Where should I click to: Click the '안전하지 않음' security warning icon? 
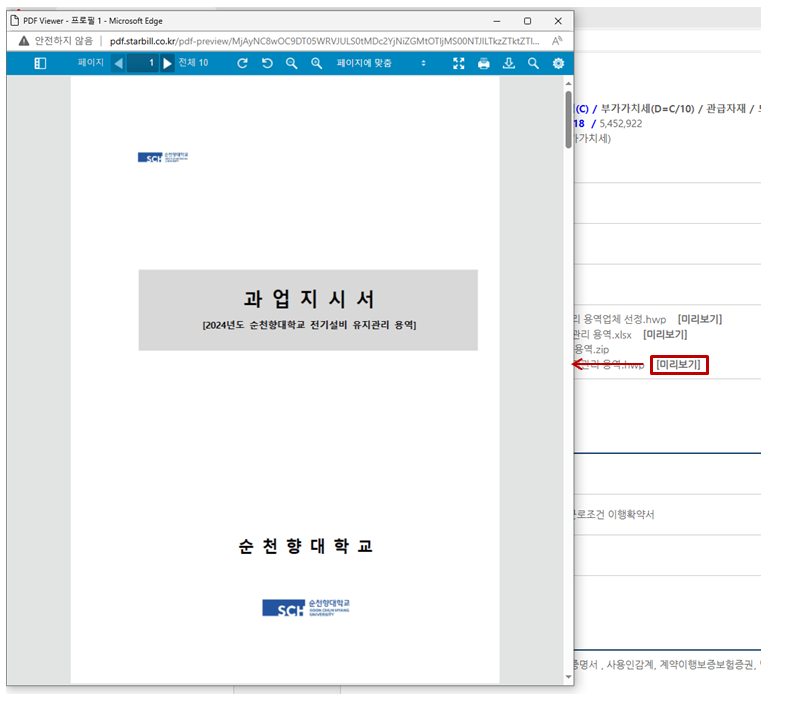pos(24,41)
